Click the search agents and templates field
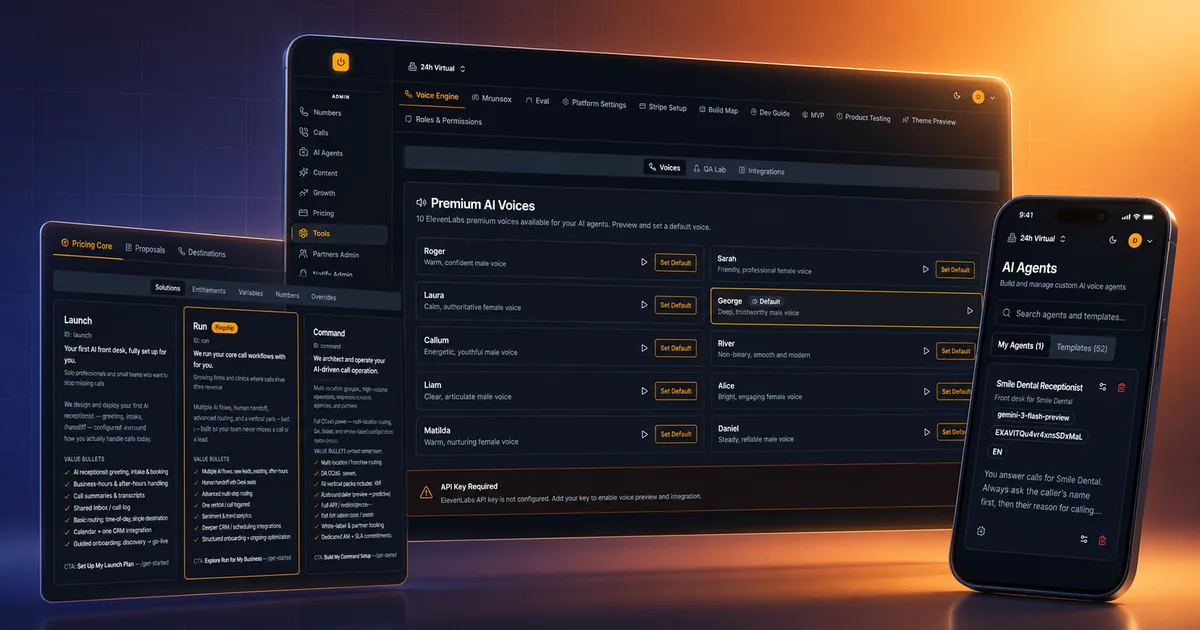 pyautogui.click(x=1070, y=314)
